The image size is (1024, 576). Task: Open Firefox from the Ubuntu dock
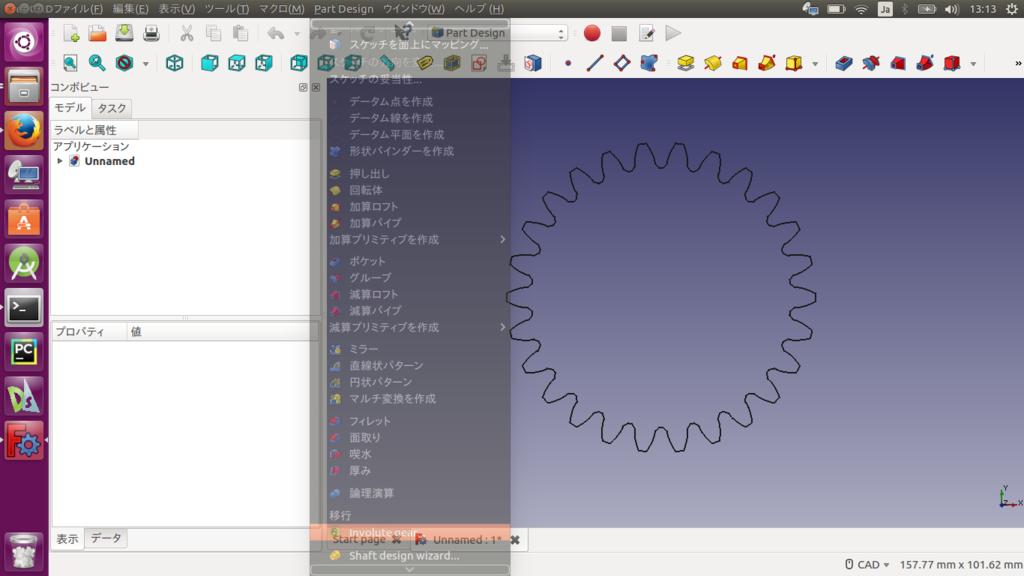[24, 130]
